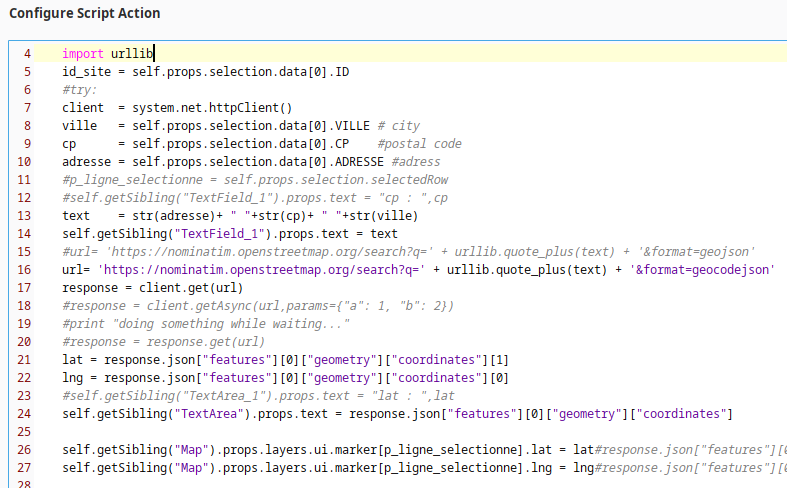
Task: Click line 'text = str(adresse)+ " "+str(cp)...'
Action: [x=240, y=216]
